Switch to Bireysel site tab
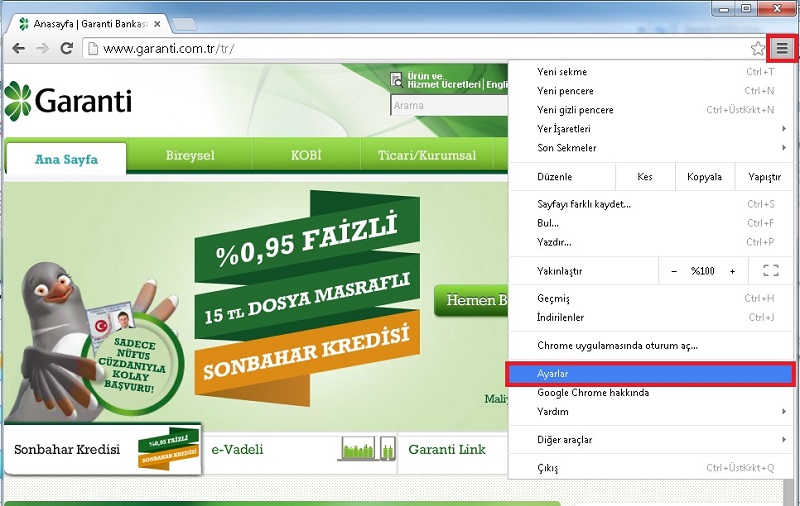This screenshot has height=506, width=800. click(190, 155)
